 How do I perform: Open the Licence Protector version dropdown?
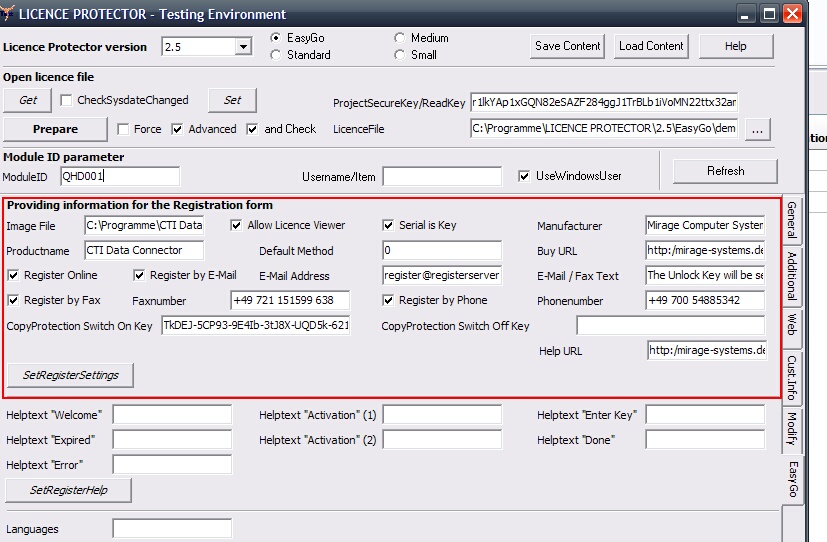pos(243,47)
